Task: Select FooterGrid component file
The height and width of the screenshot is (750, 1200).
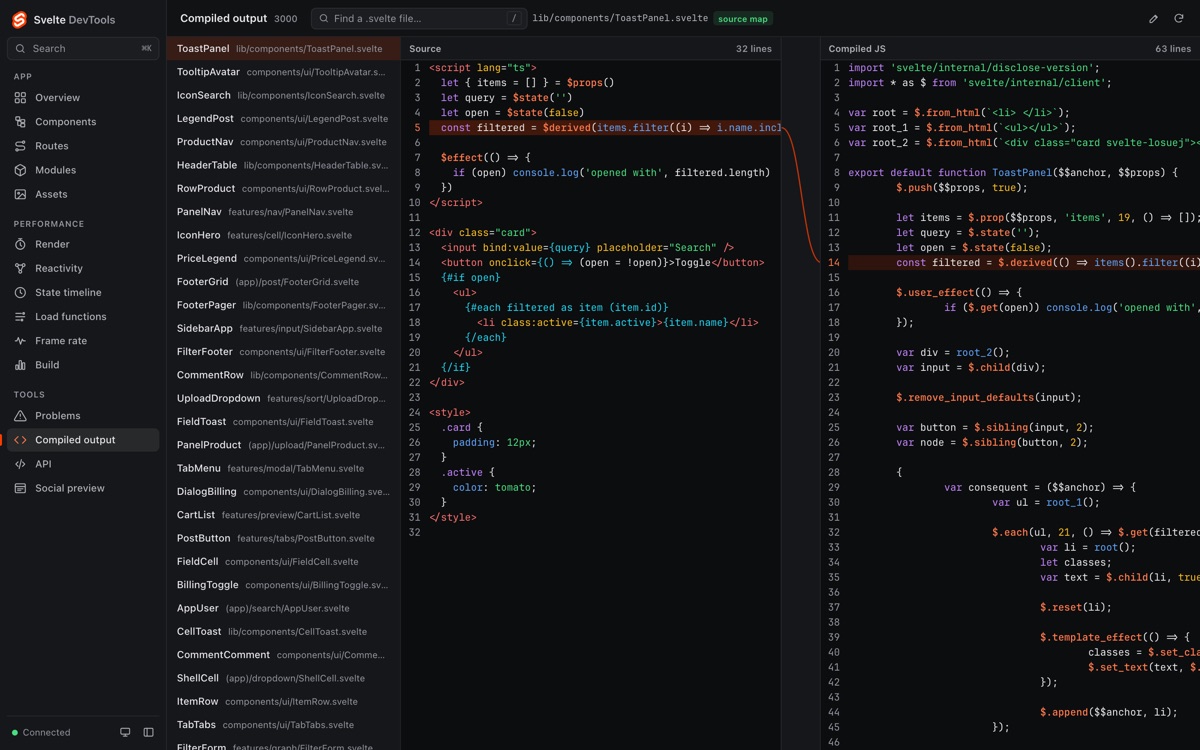Action: [x=283, y=282]
